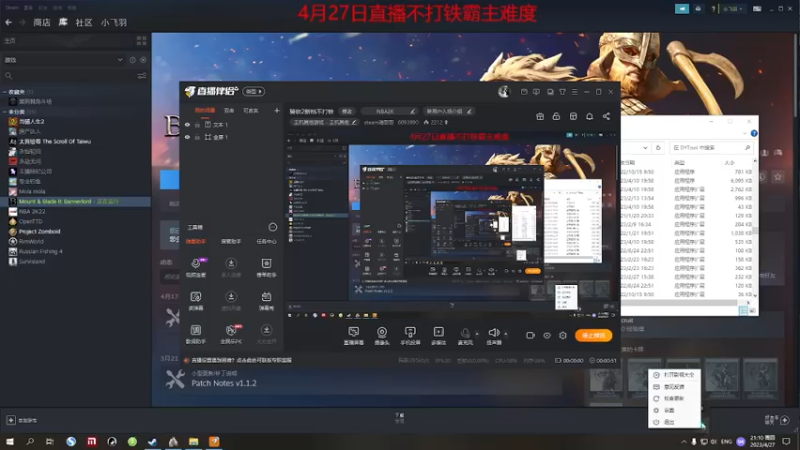Click the Steam 小飞羽 profile link
The image size is (800, 450).
click(114, 22)
